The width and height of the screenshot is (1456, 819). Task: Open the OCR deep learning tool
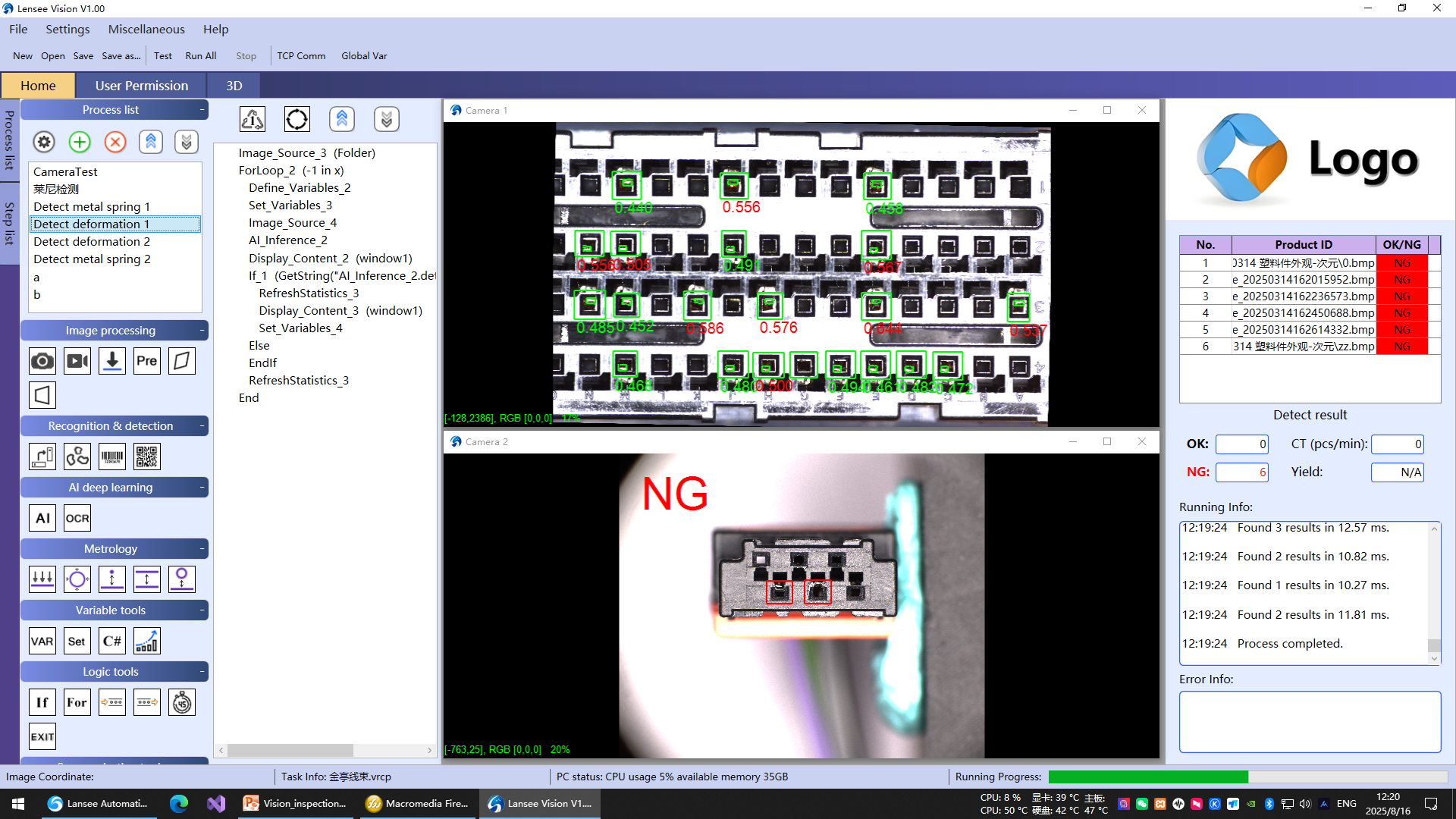77,518
